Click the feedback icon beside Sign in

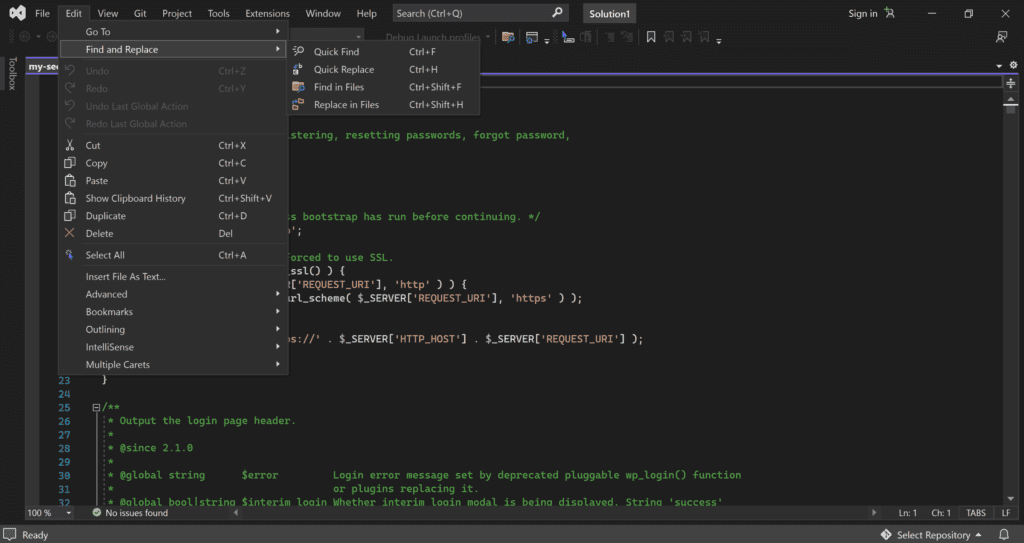coord(889,13)
